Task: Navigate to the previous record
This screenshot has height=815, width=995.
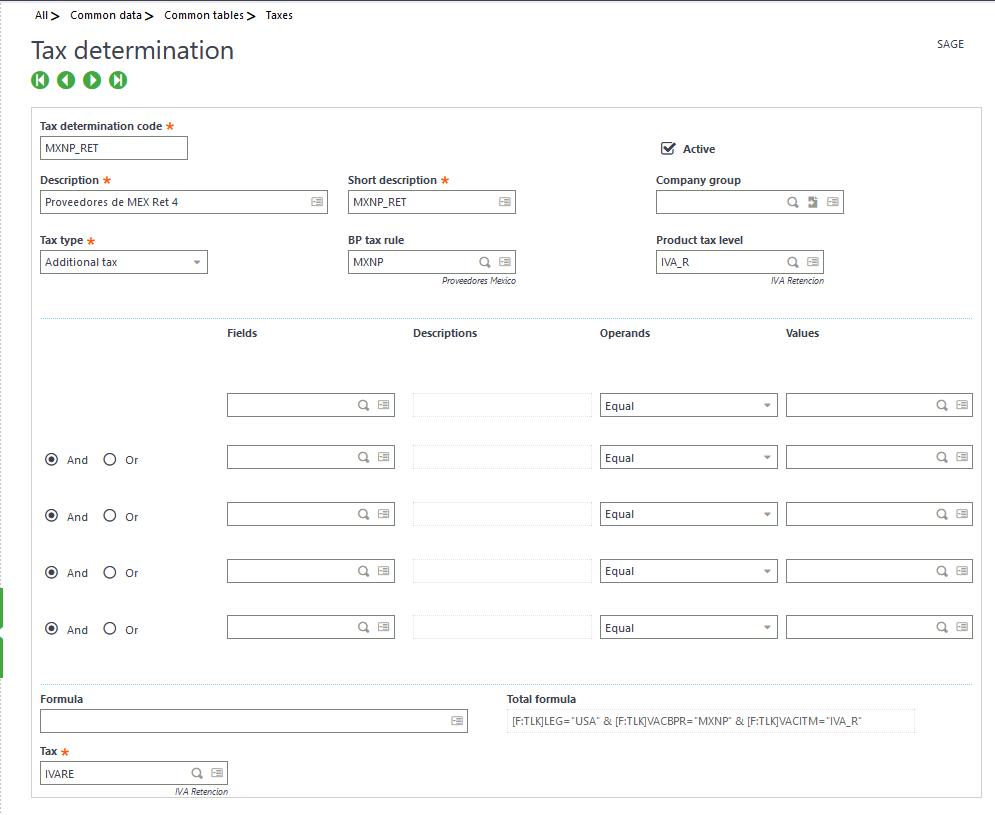Action: 65,80
